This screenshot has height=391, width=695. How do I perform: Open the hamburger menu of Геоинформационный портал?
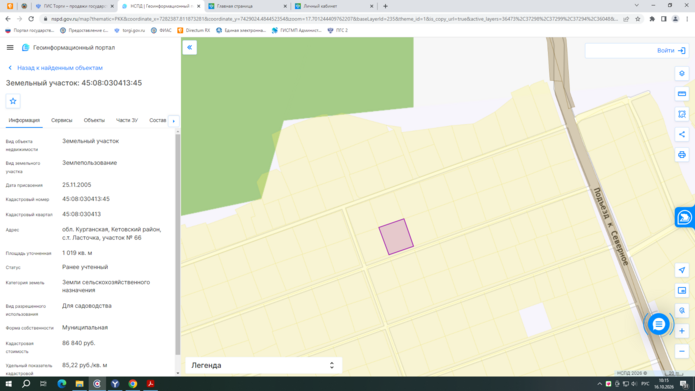(10, 47)
